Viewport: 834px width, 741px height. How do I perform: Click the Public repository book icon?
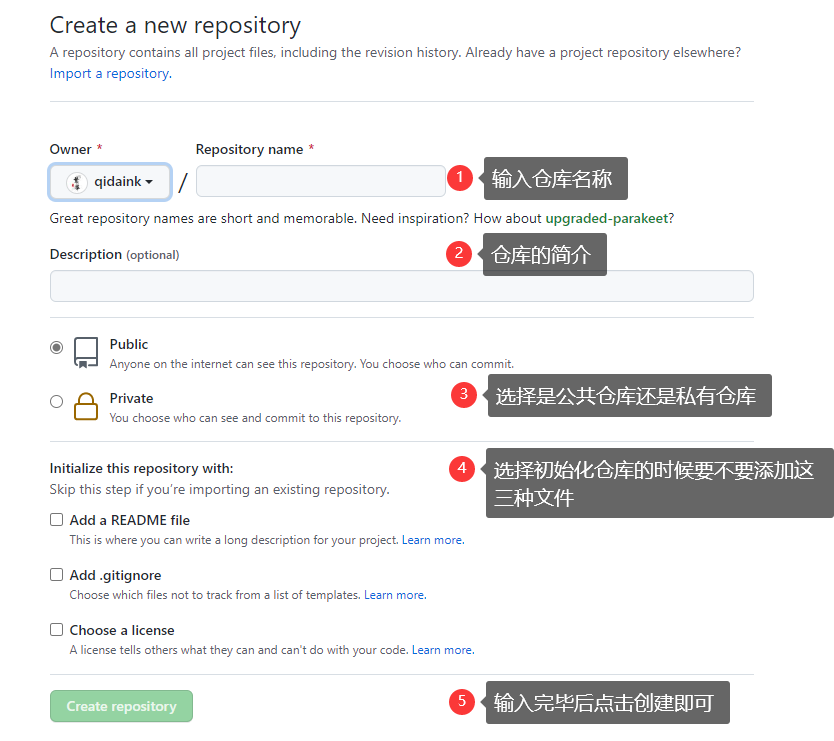(86, 352)
